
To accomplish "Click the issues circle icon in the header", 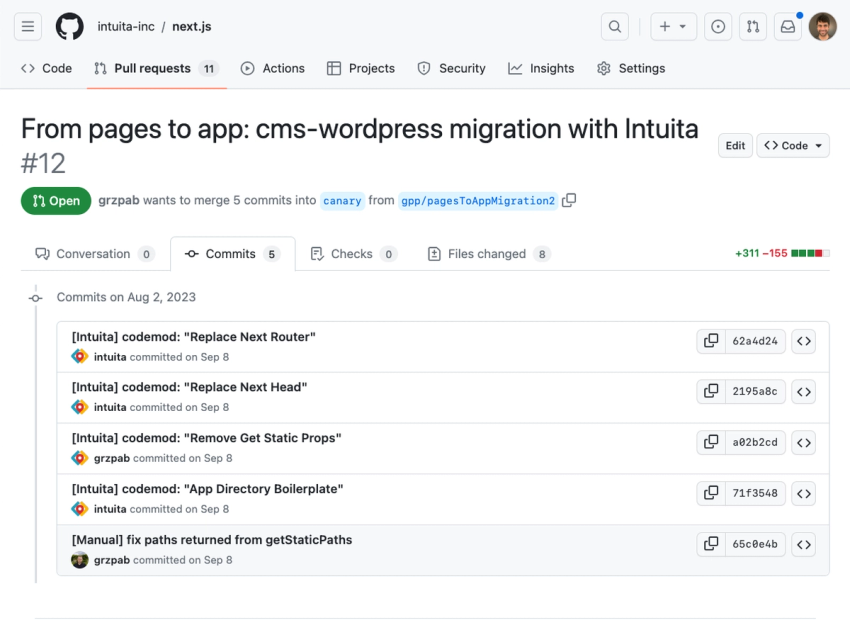I will (718, 26).
